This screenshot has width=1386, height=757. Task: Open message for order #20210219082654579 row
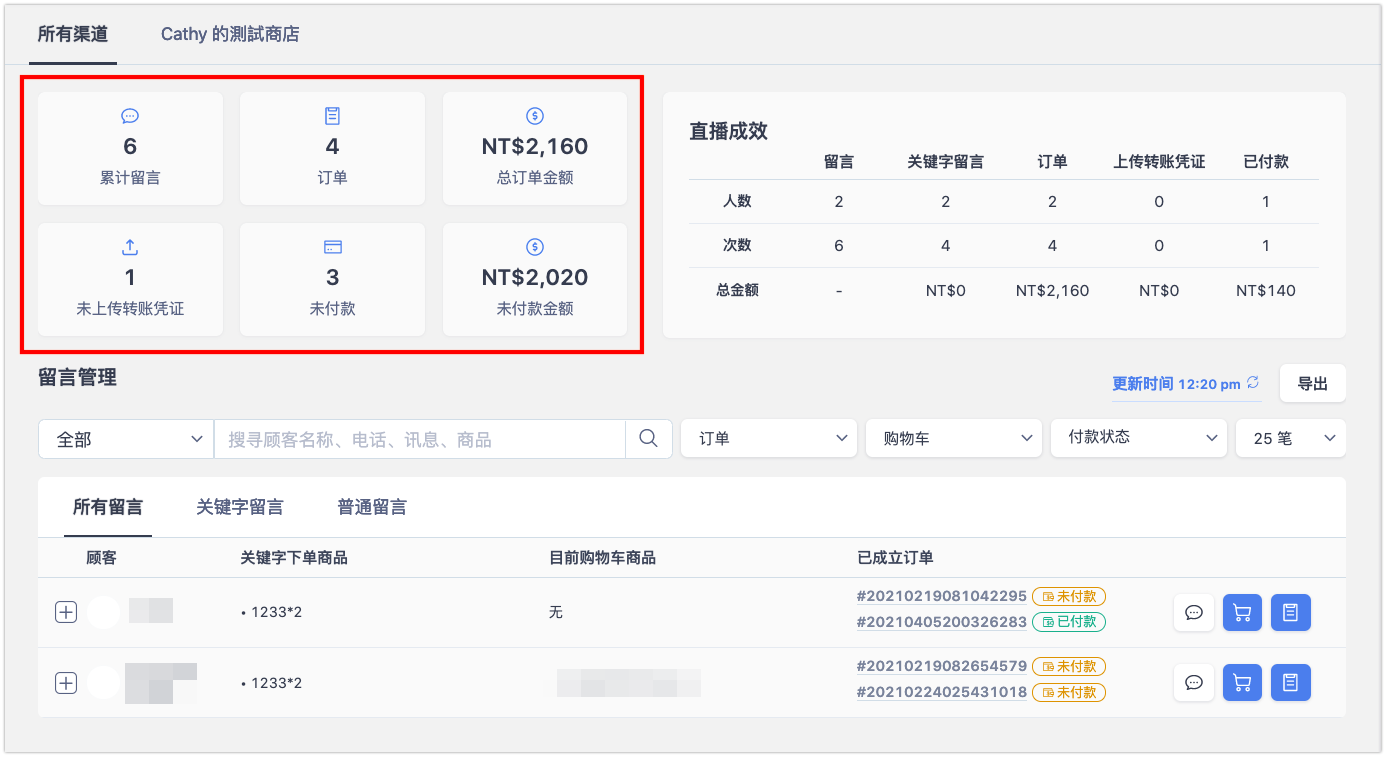pyautogui.click(x=1193, y=683)
